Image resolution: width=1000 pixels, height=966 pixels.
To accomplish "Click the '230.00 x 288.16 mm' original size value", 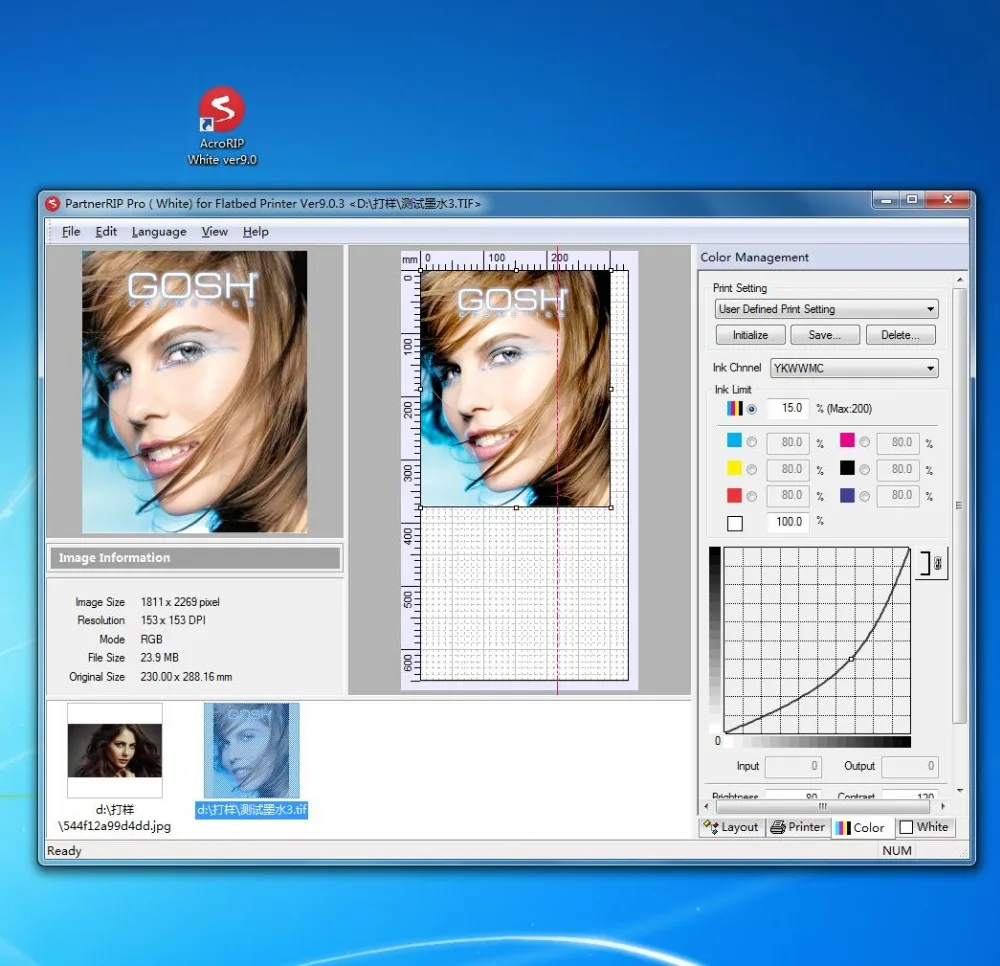I will 186,677.
